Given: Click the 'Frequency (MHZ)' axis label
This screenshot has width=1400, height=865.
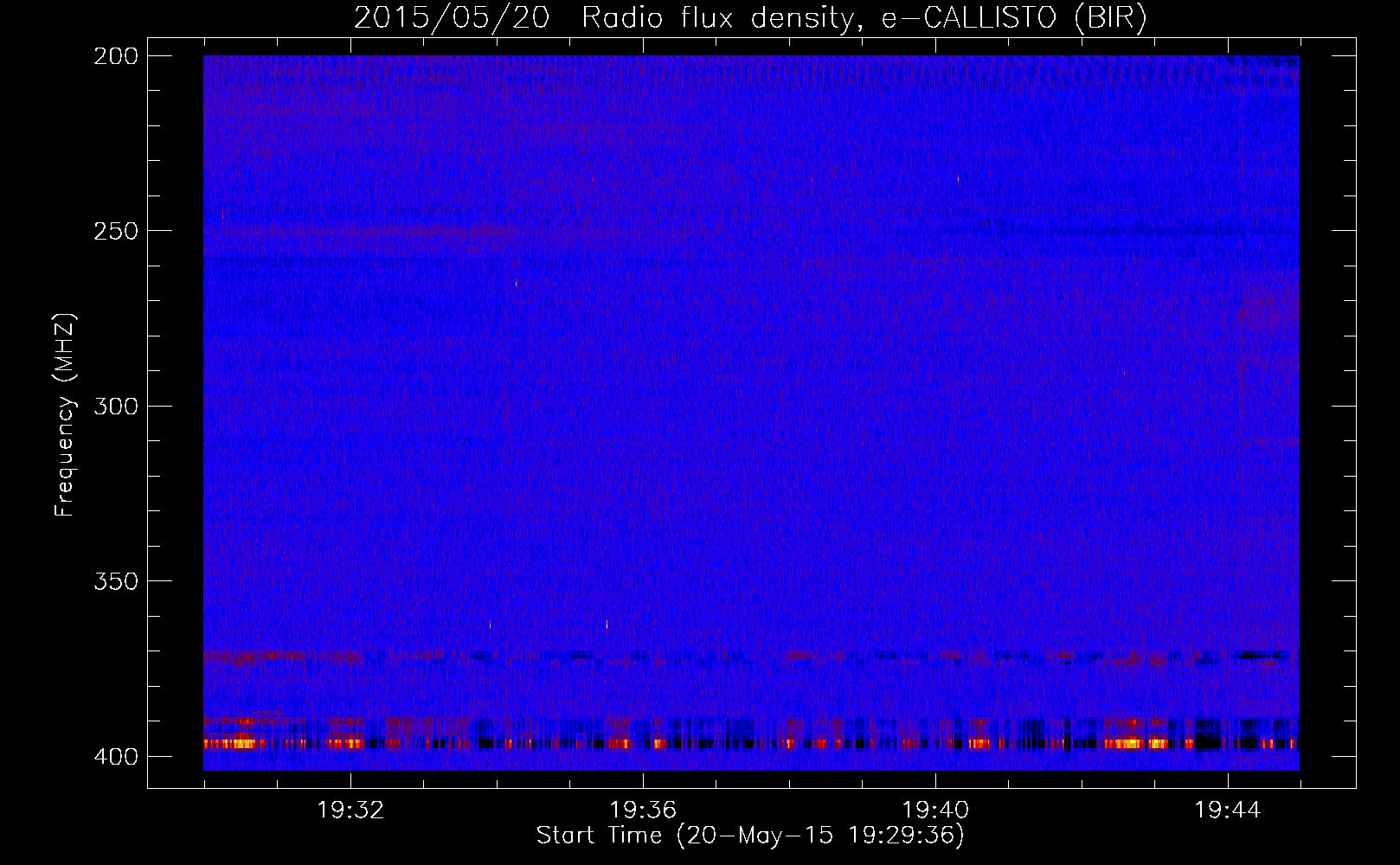Looking at the screenshot, I should (65, 414).
